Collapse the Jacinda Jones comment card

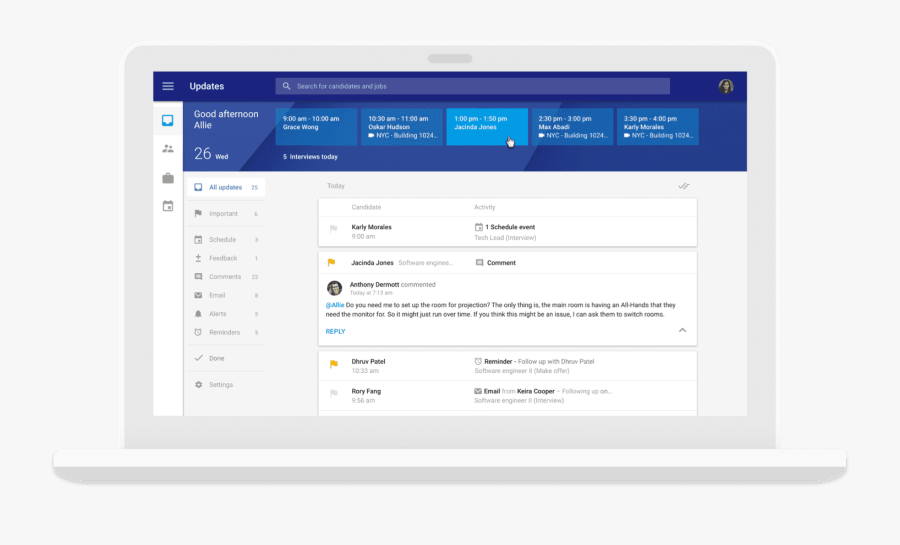coord(682,330)
